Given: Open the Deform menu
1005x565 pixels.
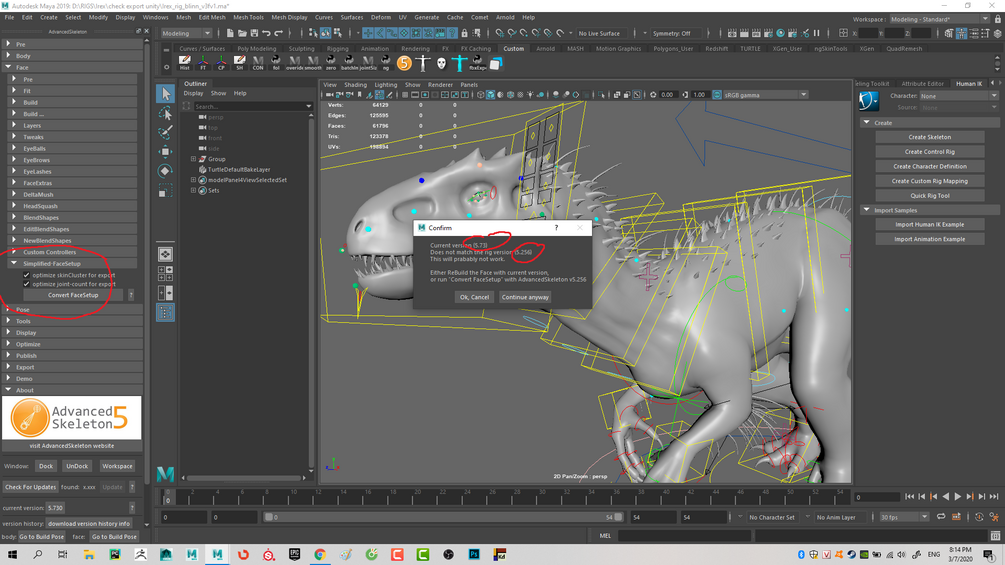Looking at the screenshot, I should click(381, 17).
